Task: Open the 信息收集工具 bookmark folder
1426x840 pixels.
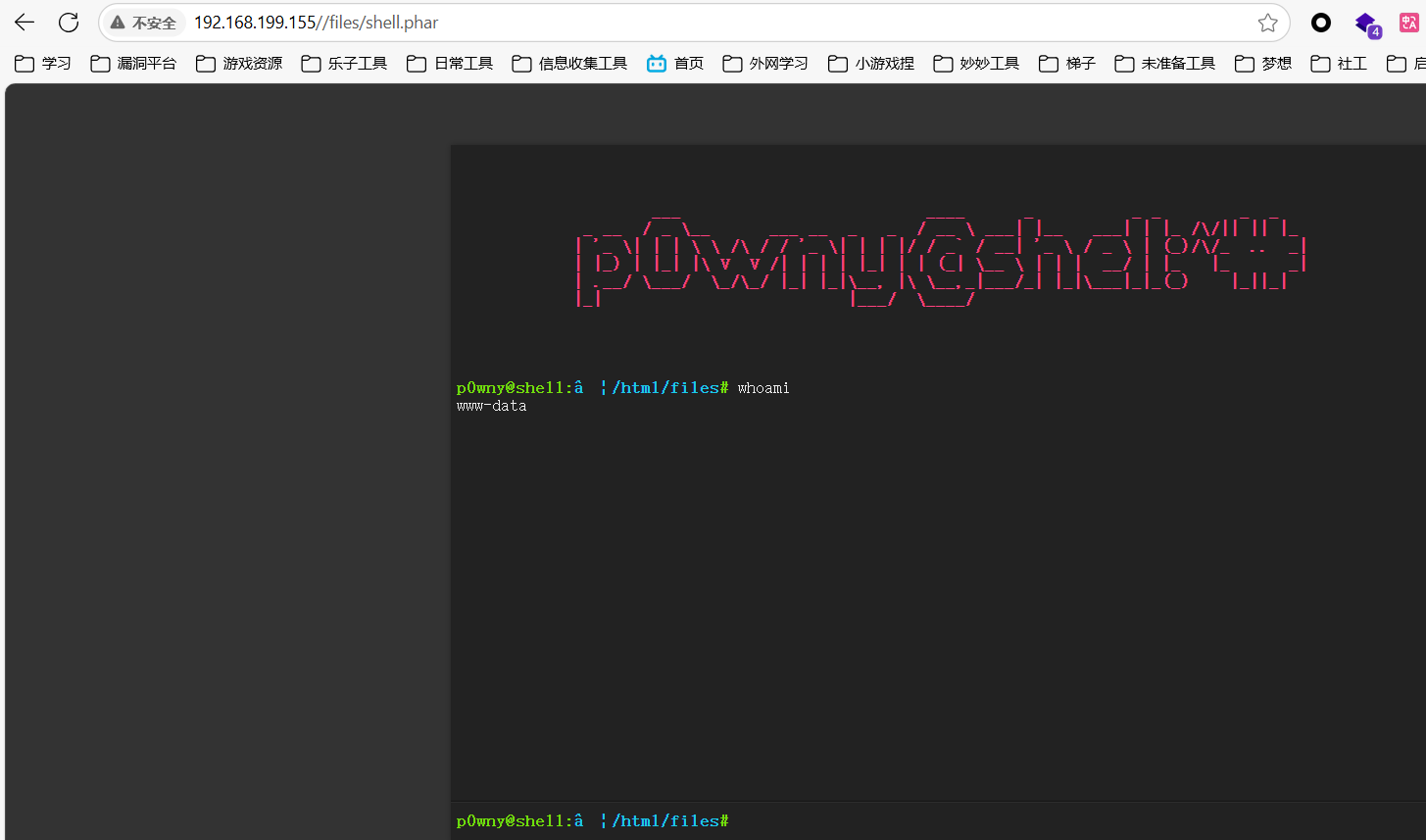Action: click(569, 64)
